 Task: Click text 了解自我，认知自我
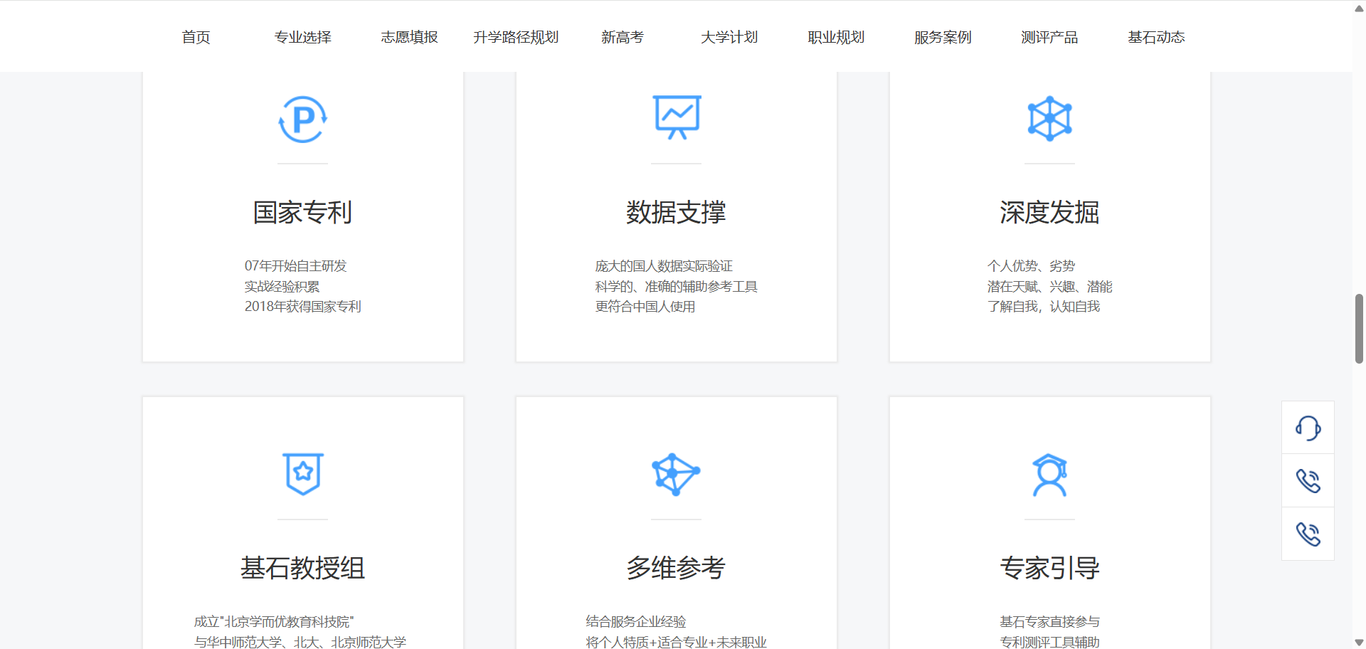click(x=1043, y=306)
